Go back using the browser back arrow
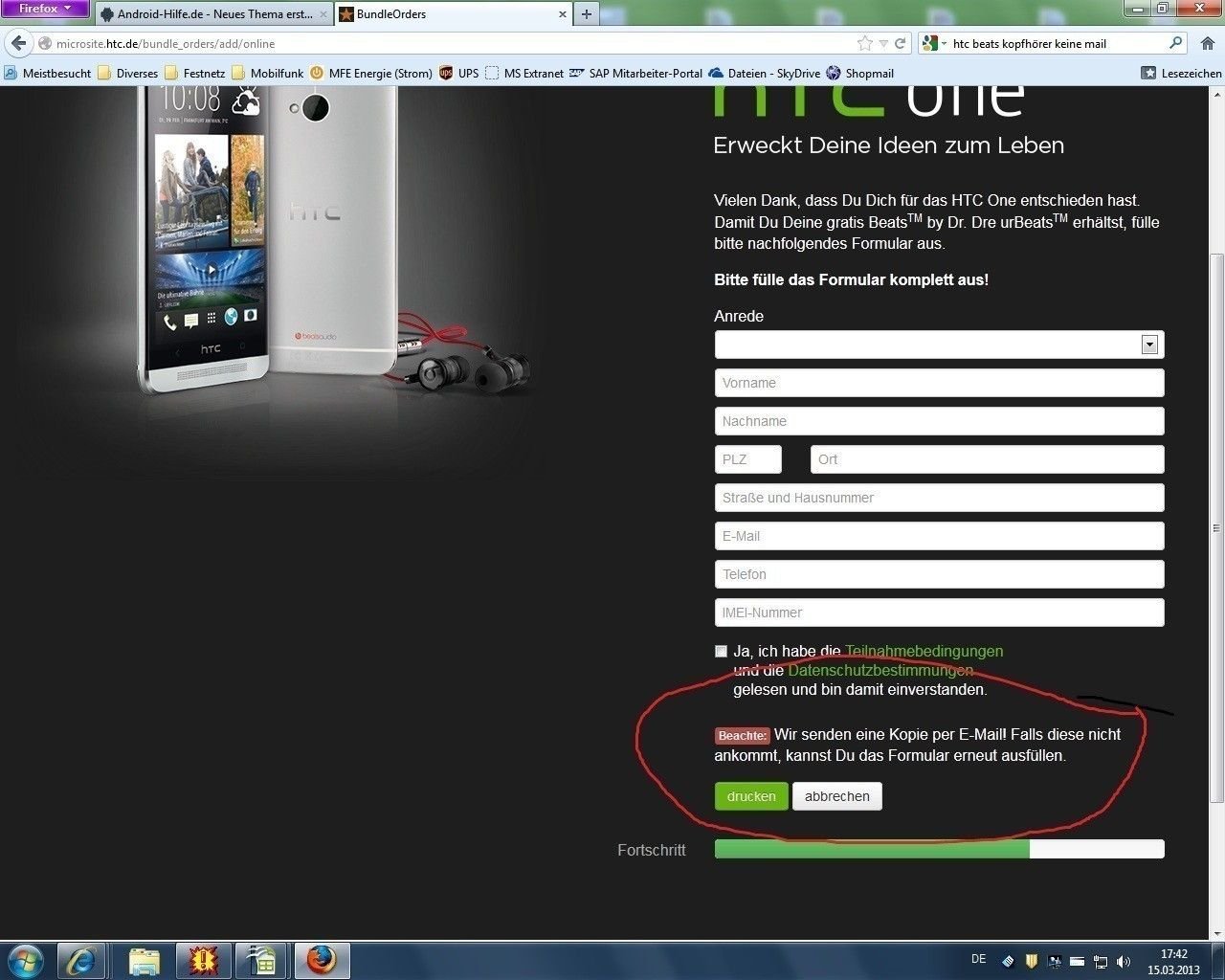This screenshot has width=1225, height=980. point(18,43)
